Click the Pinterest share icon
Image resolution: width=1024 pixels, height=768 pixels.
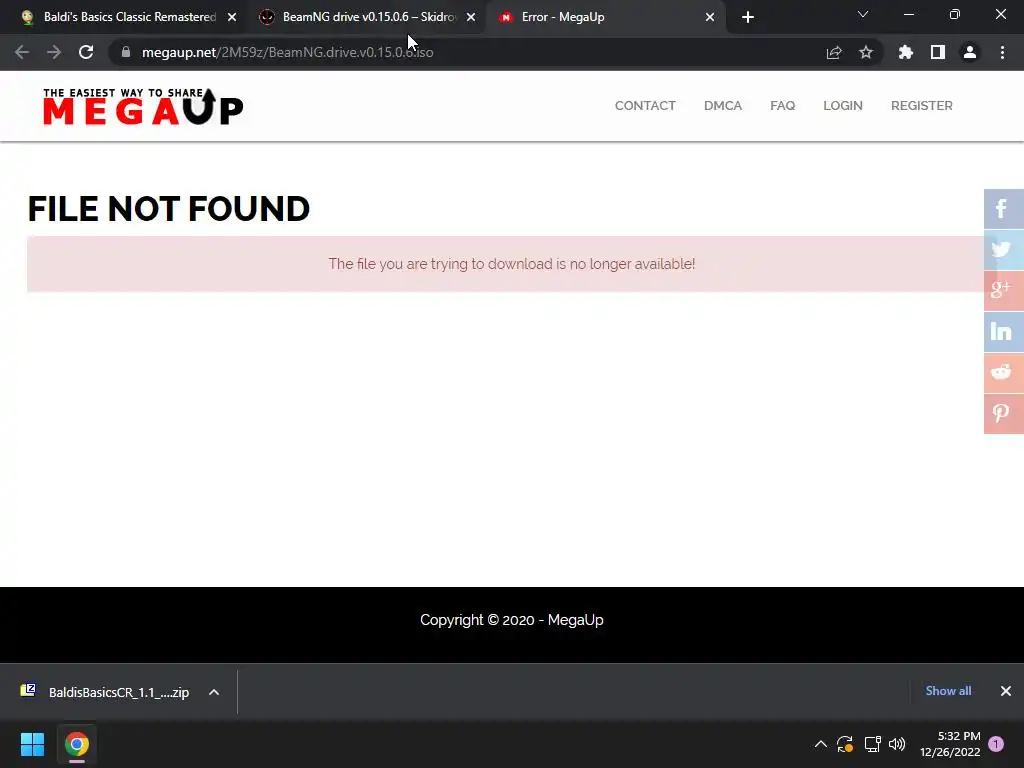[x=1003, y=414]
